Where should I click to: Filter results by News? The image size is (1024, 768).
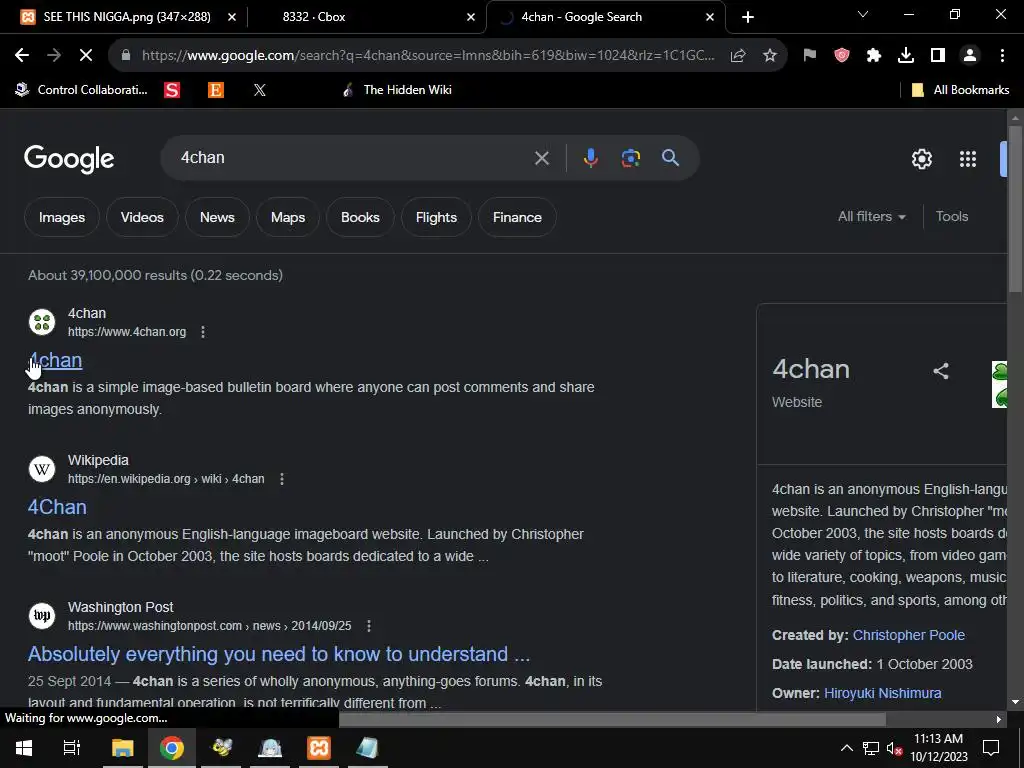tap(217, 217)
